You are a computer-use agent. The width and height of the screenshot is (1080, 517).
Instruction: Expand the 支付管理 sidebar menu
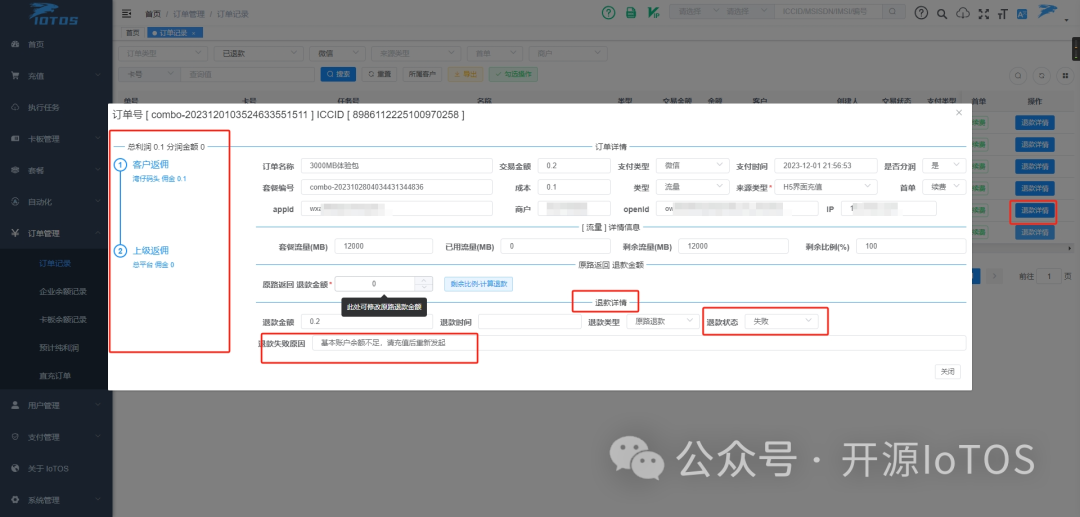[x=56, y=437]
